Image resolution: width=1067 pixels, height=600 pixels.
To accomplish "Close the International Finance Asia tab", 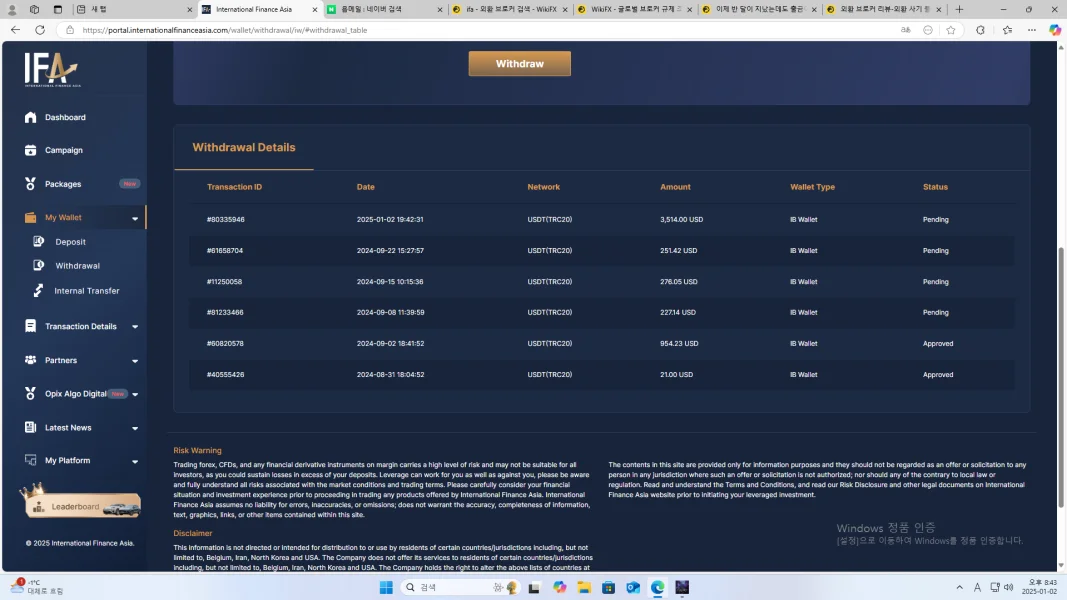I will pos(314,10).
